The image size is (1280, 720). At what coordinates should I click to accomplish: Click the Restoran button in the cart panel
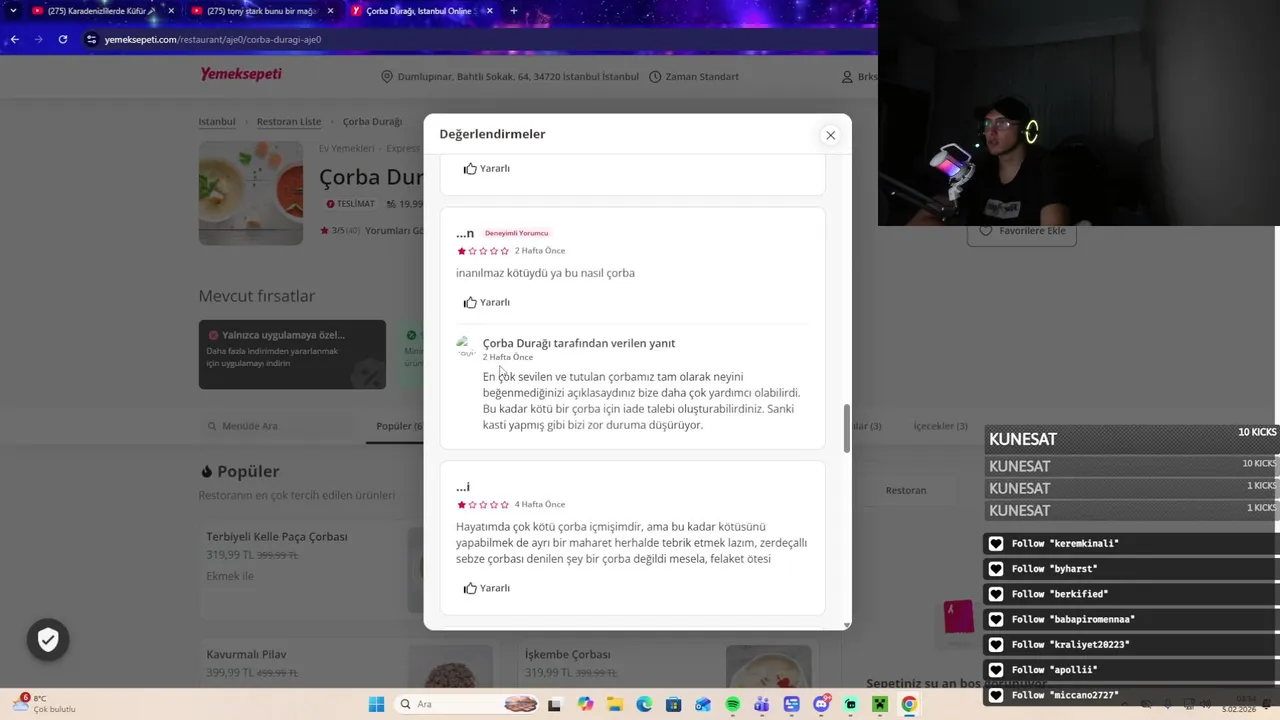[906, 491]
